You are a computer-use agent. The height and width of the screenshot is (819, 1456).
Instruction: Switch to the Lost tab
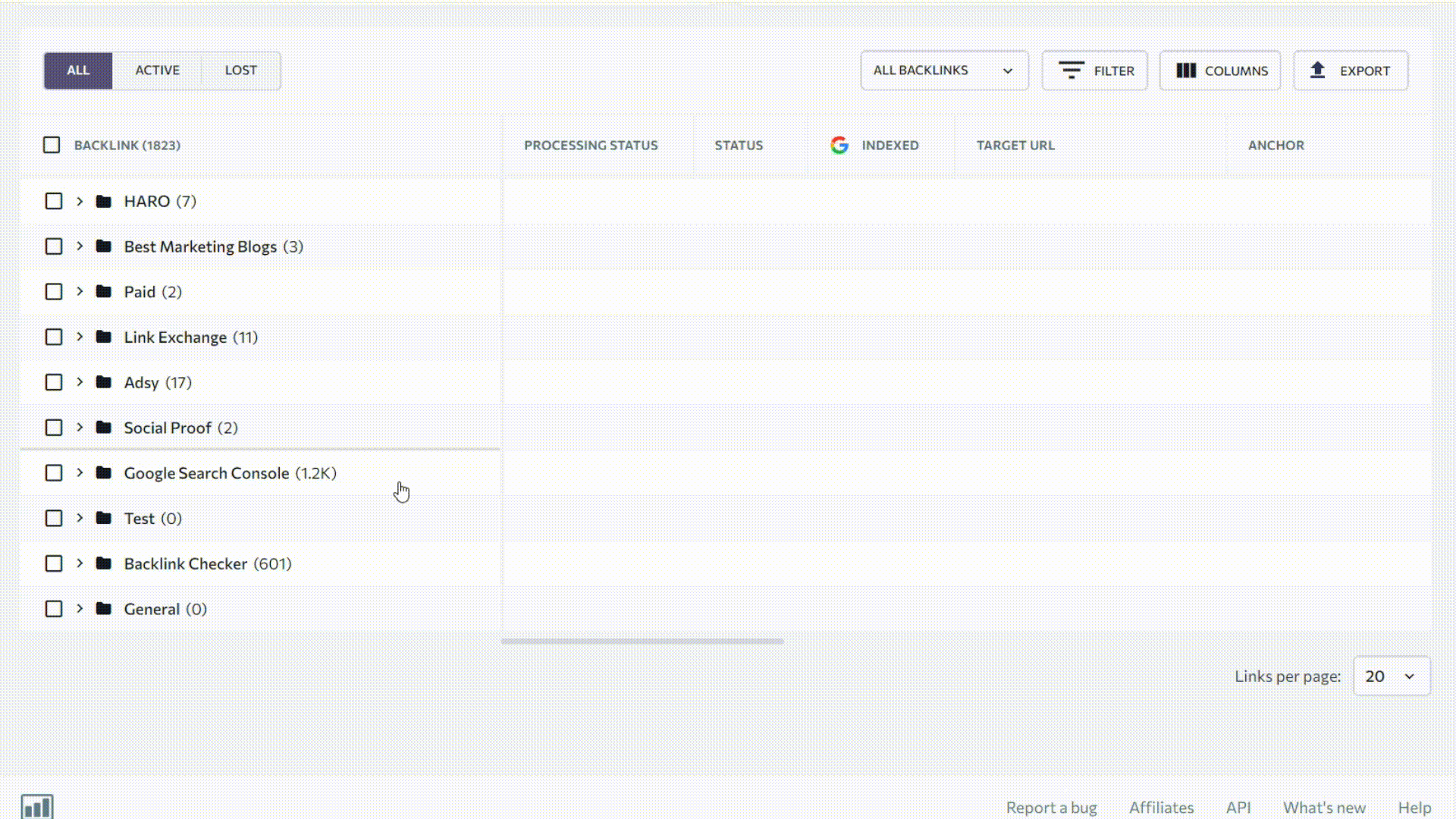coord(240,71)
